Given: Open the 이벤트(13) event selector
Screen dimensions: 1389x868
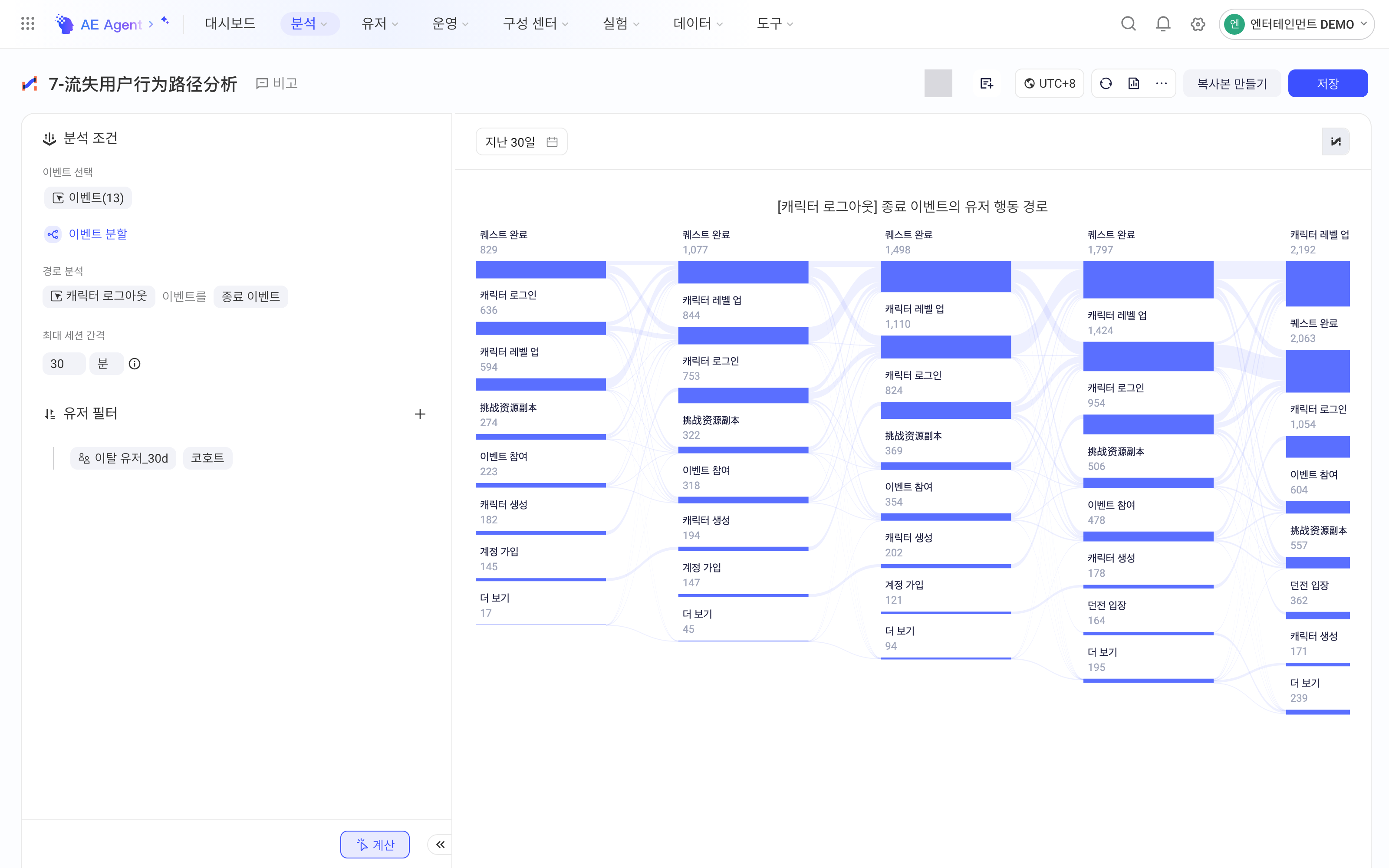Looking at the screenshot, I should tap(88, 198).
